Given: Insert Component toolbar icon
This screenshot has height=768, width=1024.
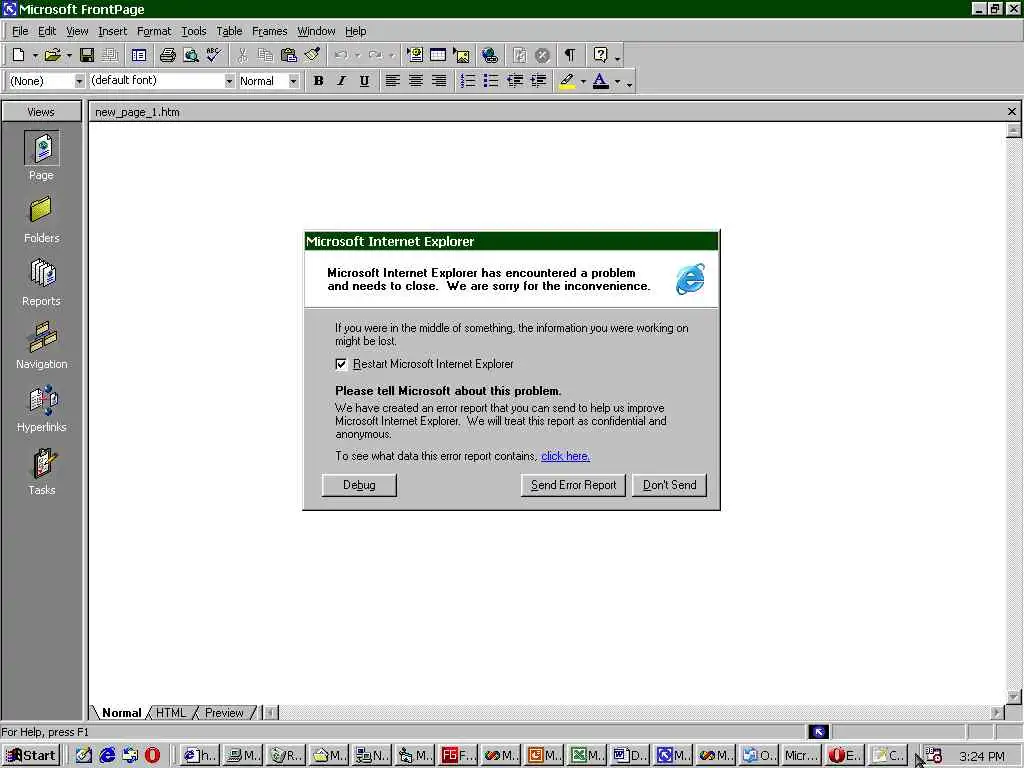Looking at the screenshot, I should coord(415,56).
